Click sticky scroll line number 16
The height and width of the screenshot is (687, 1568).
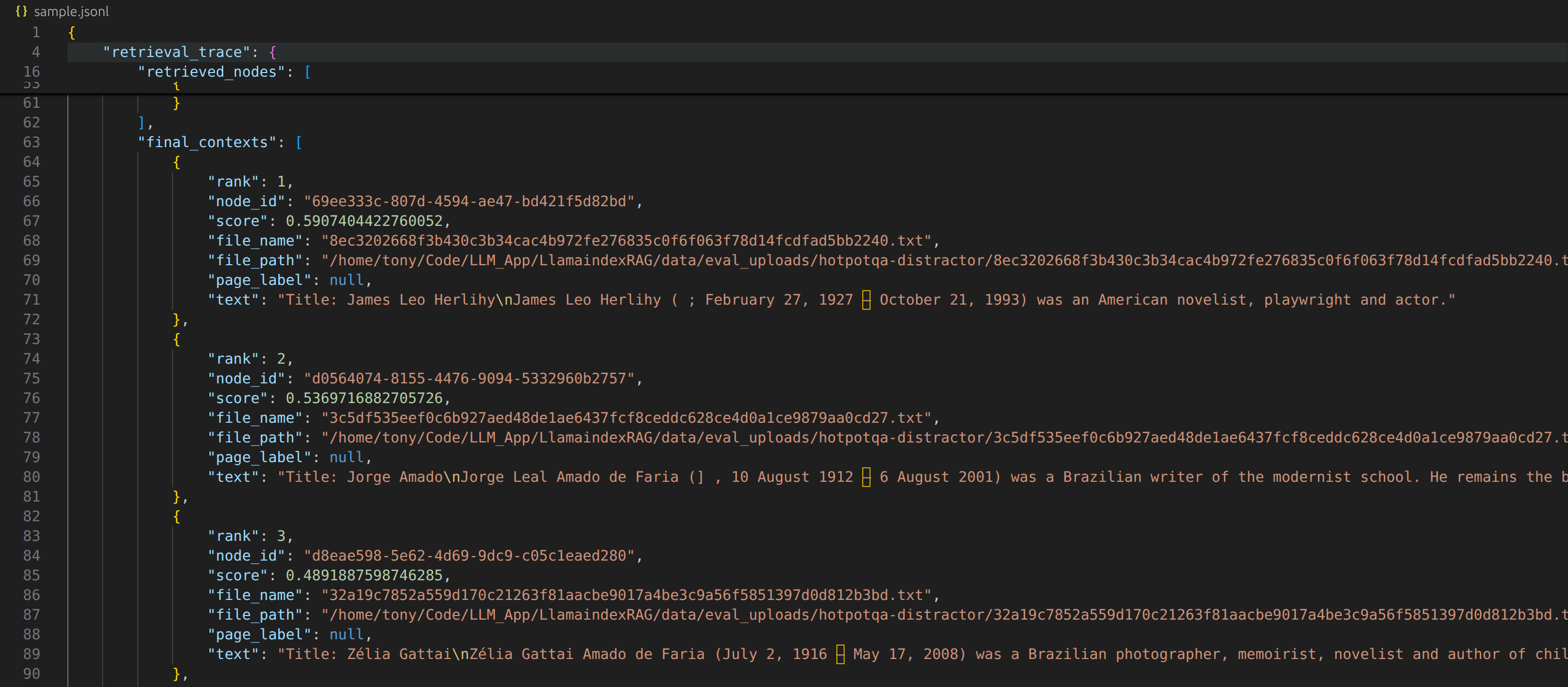click(x=32, y=72)
